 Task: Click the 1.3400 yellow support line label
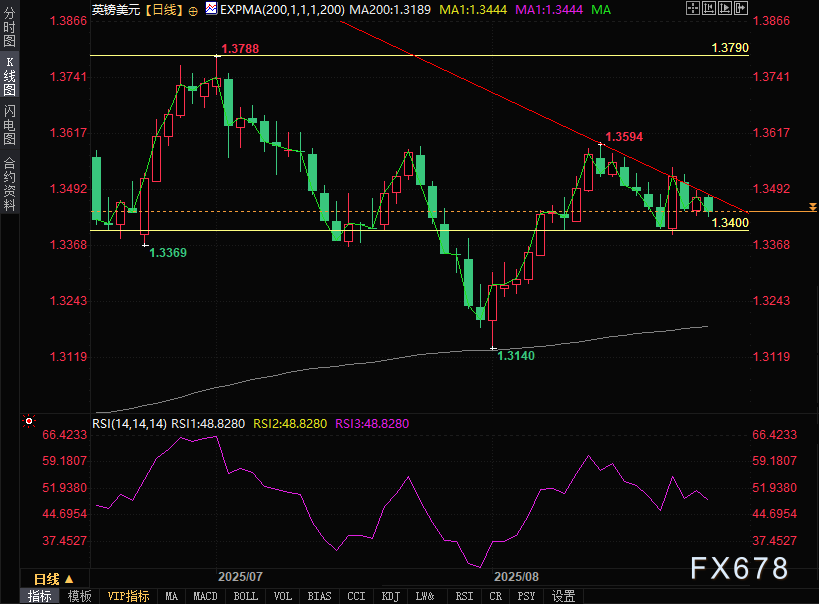point(729,223)
